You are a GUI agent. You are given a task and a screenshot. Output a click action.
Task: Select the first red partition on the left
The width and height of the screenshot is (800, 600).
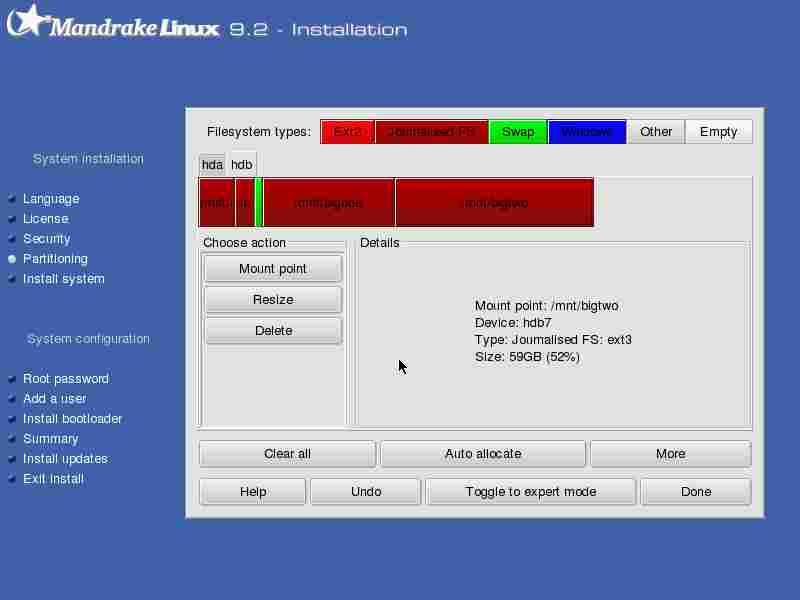click(217, 203)
